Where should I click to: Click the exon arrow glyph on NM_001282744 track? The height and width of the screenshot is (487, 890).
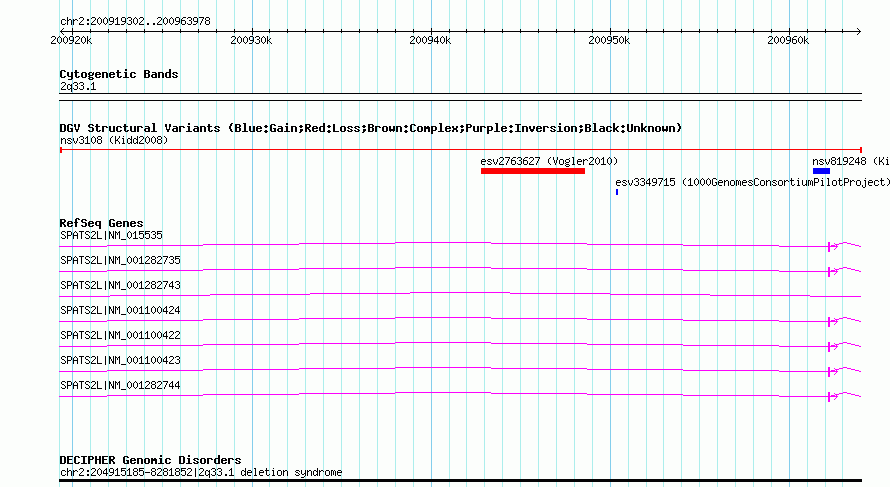pos(833,396)
